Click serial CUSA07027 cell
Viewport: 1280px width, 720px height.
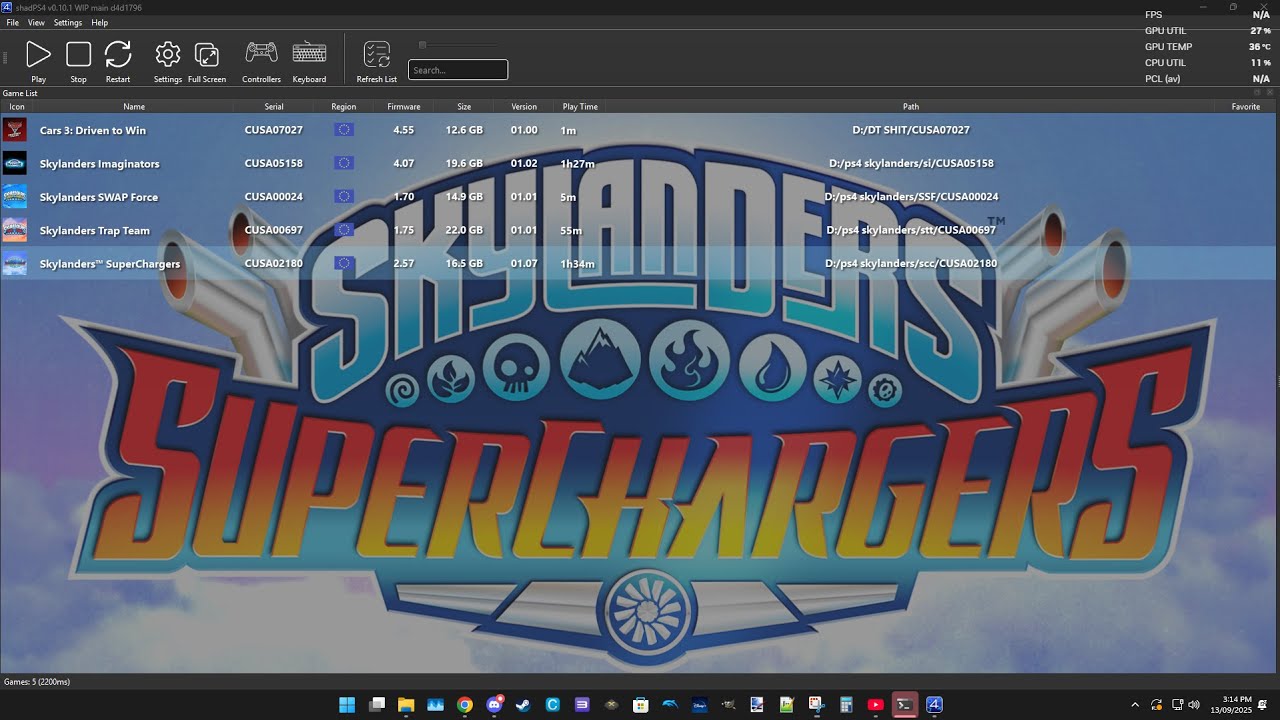click(274, 130)
